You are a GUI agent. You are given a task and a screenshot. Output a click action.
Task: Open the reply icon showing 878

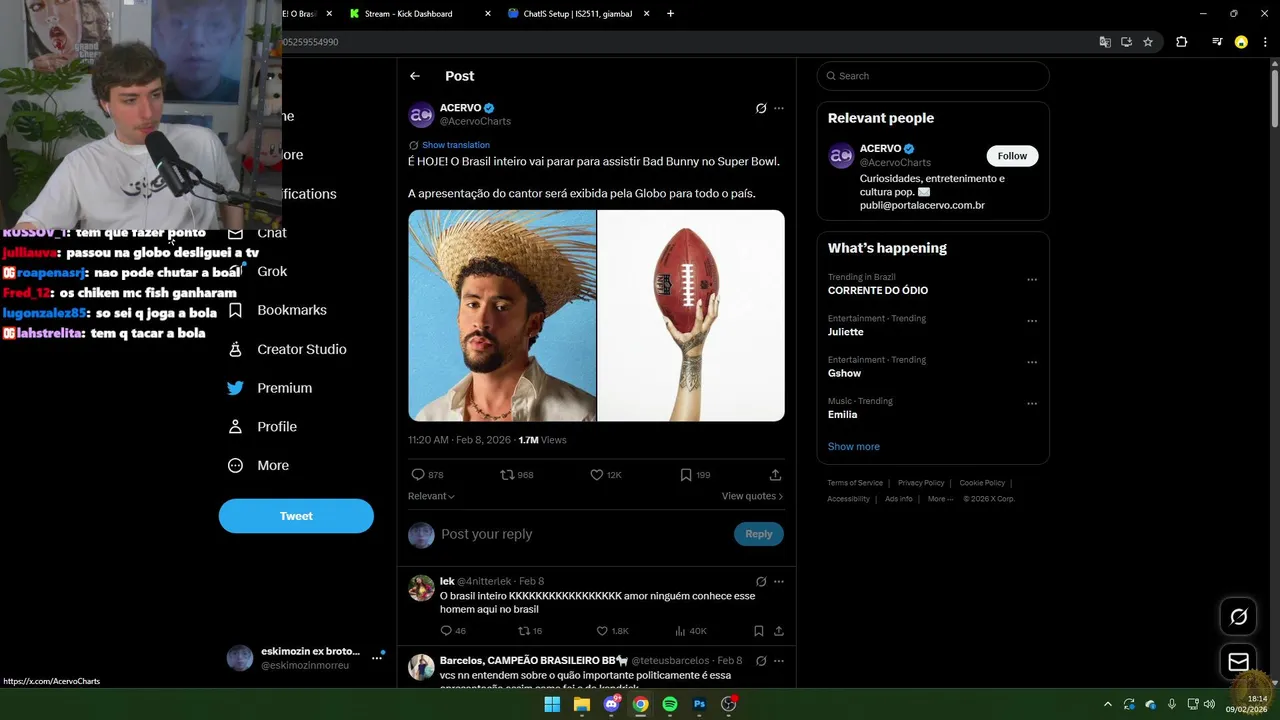coord(418,475)
